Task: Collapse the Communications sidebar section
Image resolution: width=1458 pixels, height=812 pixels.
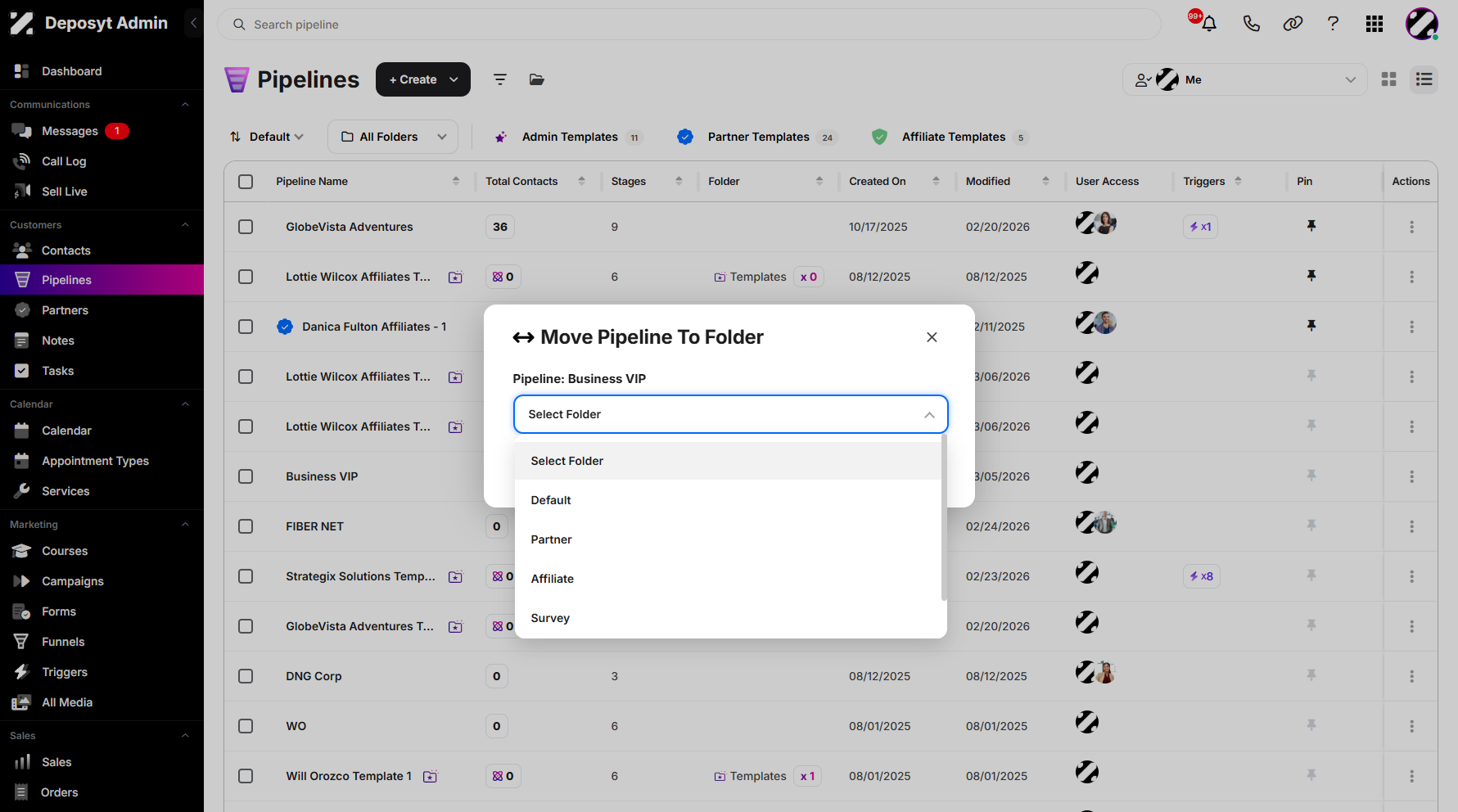Action: pos(185,105)
